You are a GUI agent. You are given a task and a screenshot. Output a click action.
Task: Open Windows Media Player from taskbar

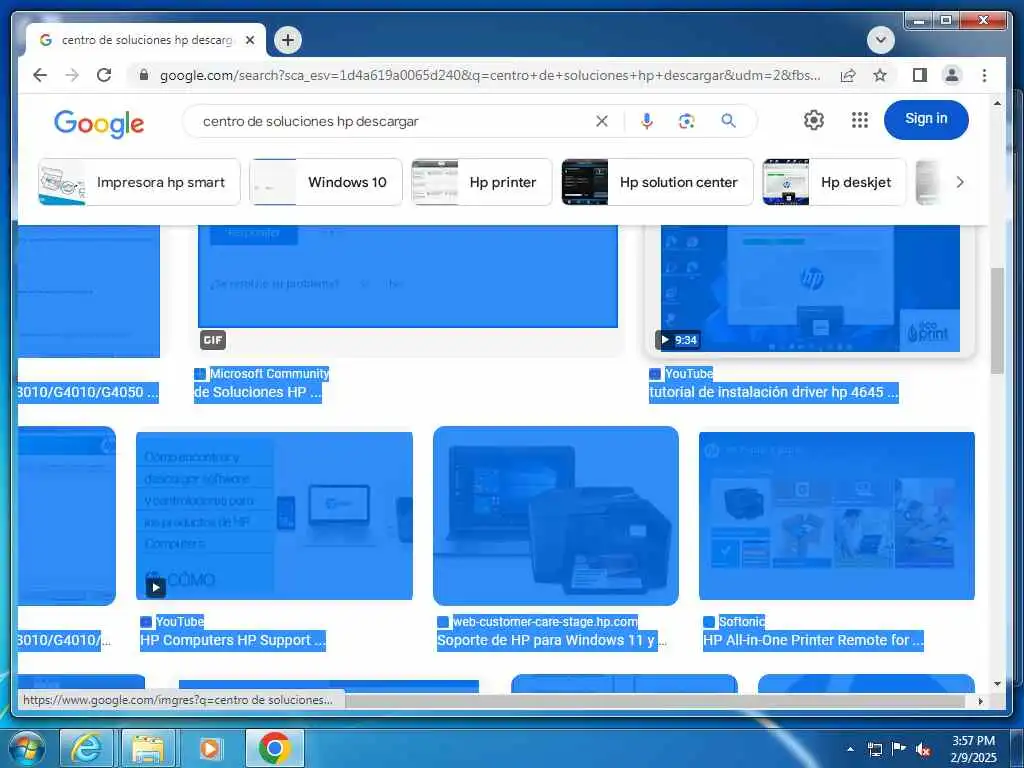point(210,748)
